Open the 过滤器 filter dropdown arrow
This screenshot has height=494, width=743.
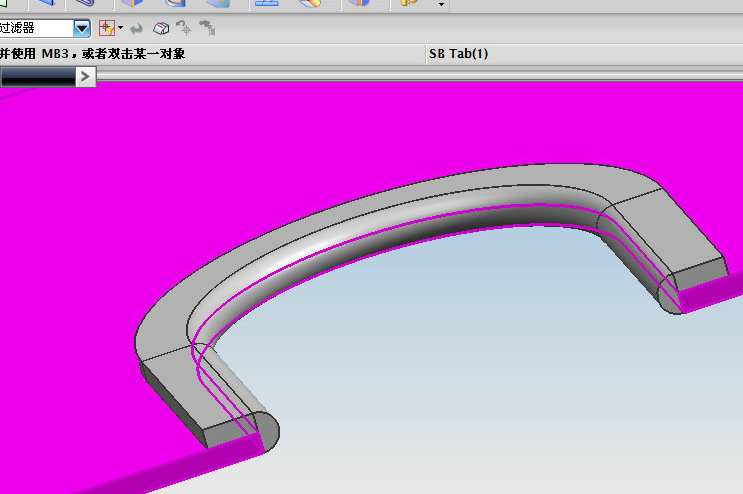click(x=82, y=28)
